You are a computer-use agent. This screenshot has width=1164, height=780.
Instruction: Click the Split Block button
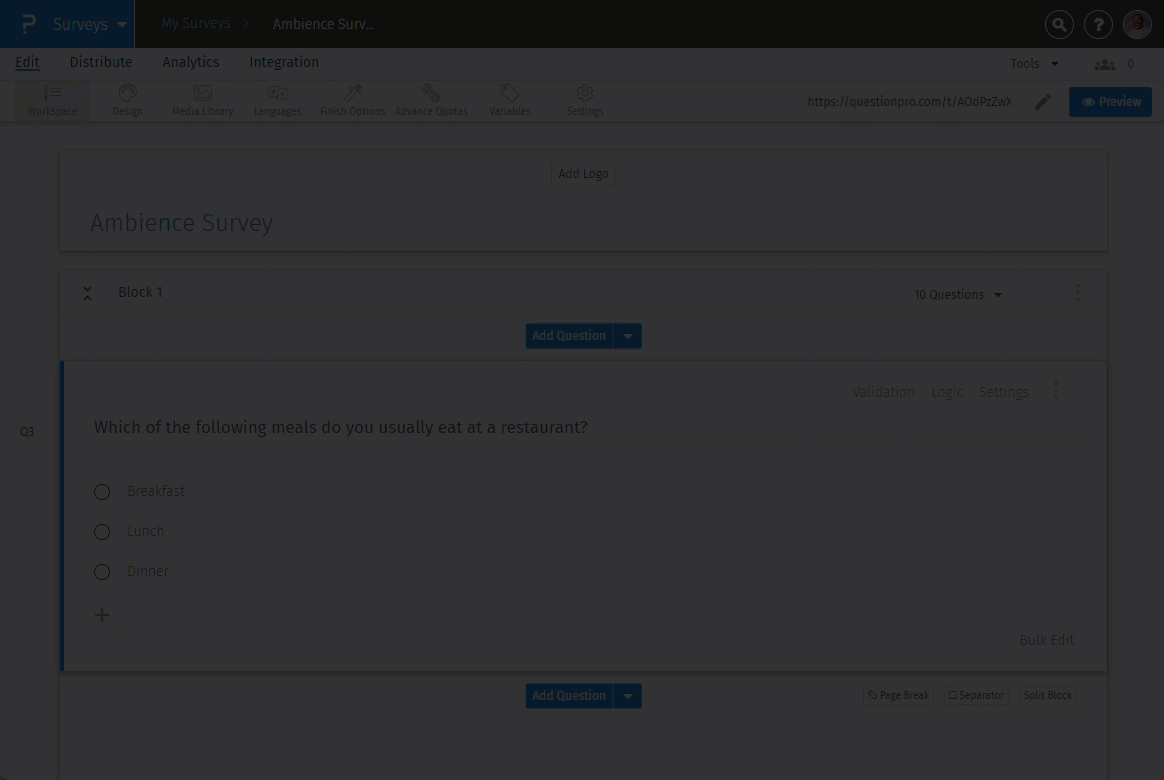[x=1047, y=695]
